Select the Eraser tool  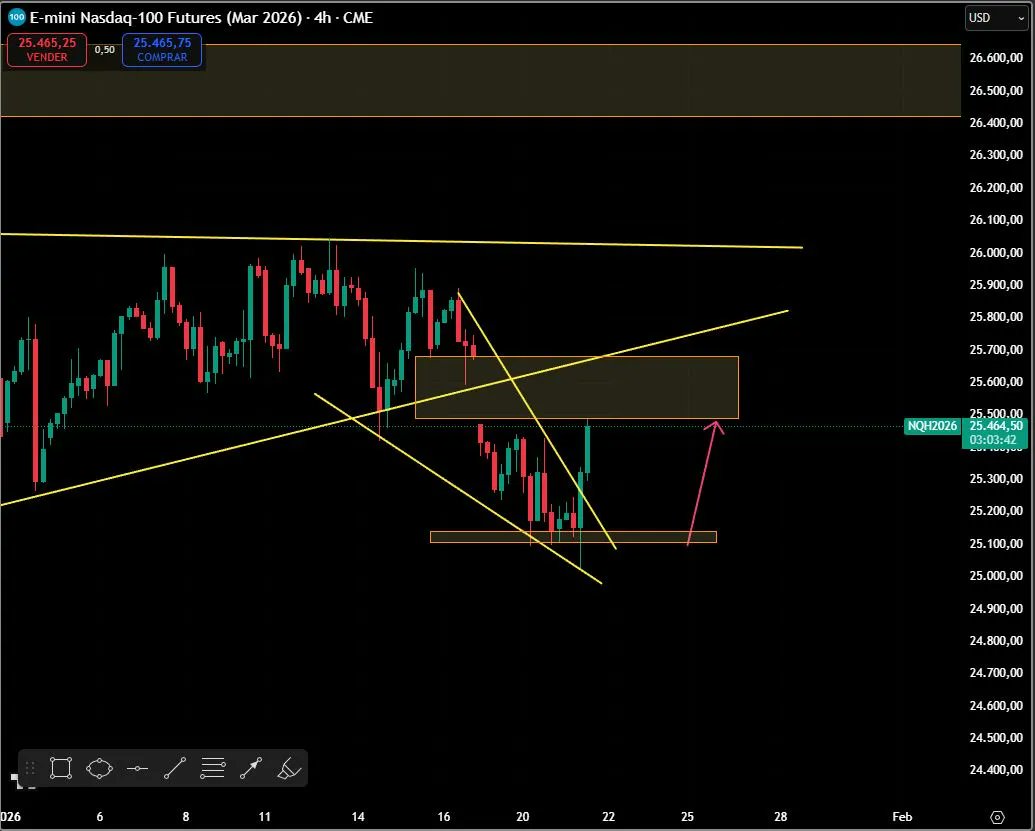pyautogui.click(x=288, y=768)
